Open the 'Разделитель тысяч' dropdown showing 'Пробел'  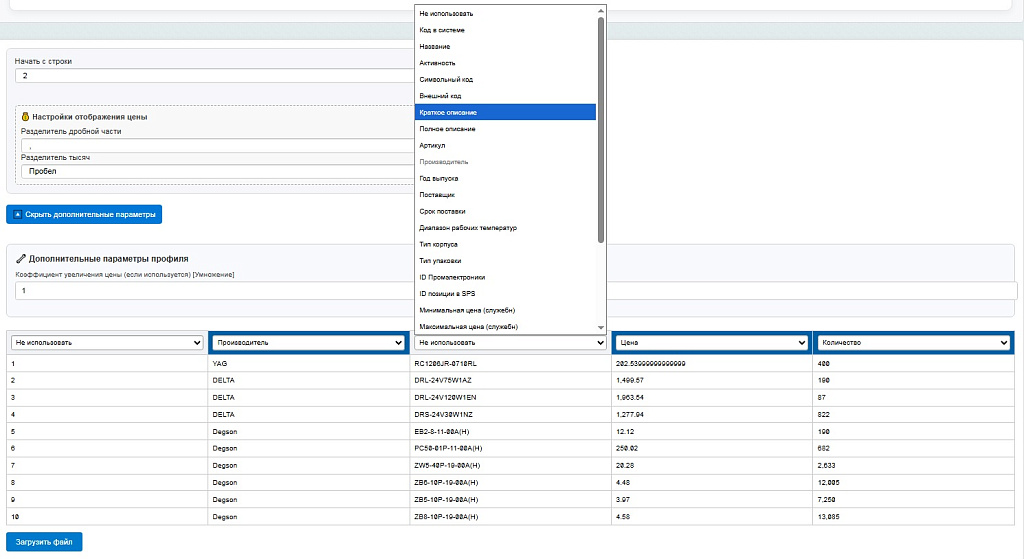(215, 171)
